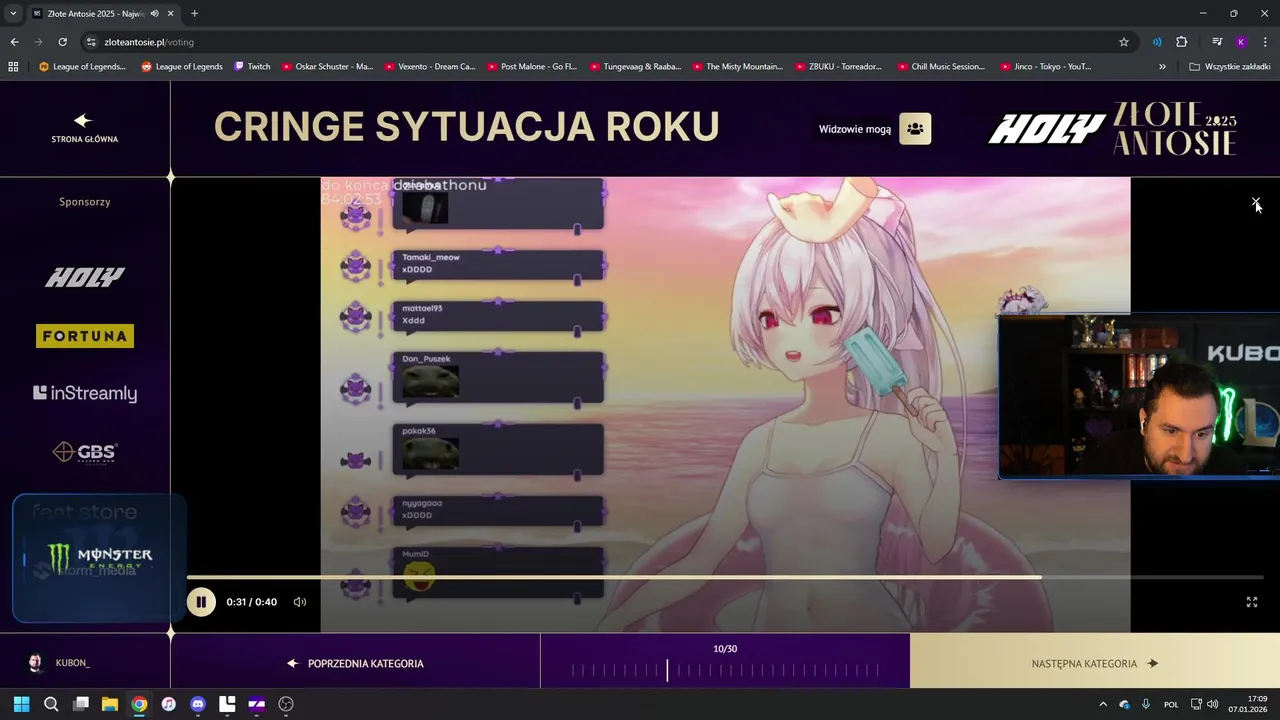
Task: Open Discord from the taskbar
Action: (x=198, y=704)
